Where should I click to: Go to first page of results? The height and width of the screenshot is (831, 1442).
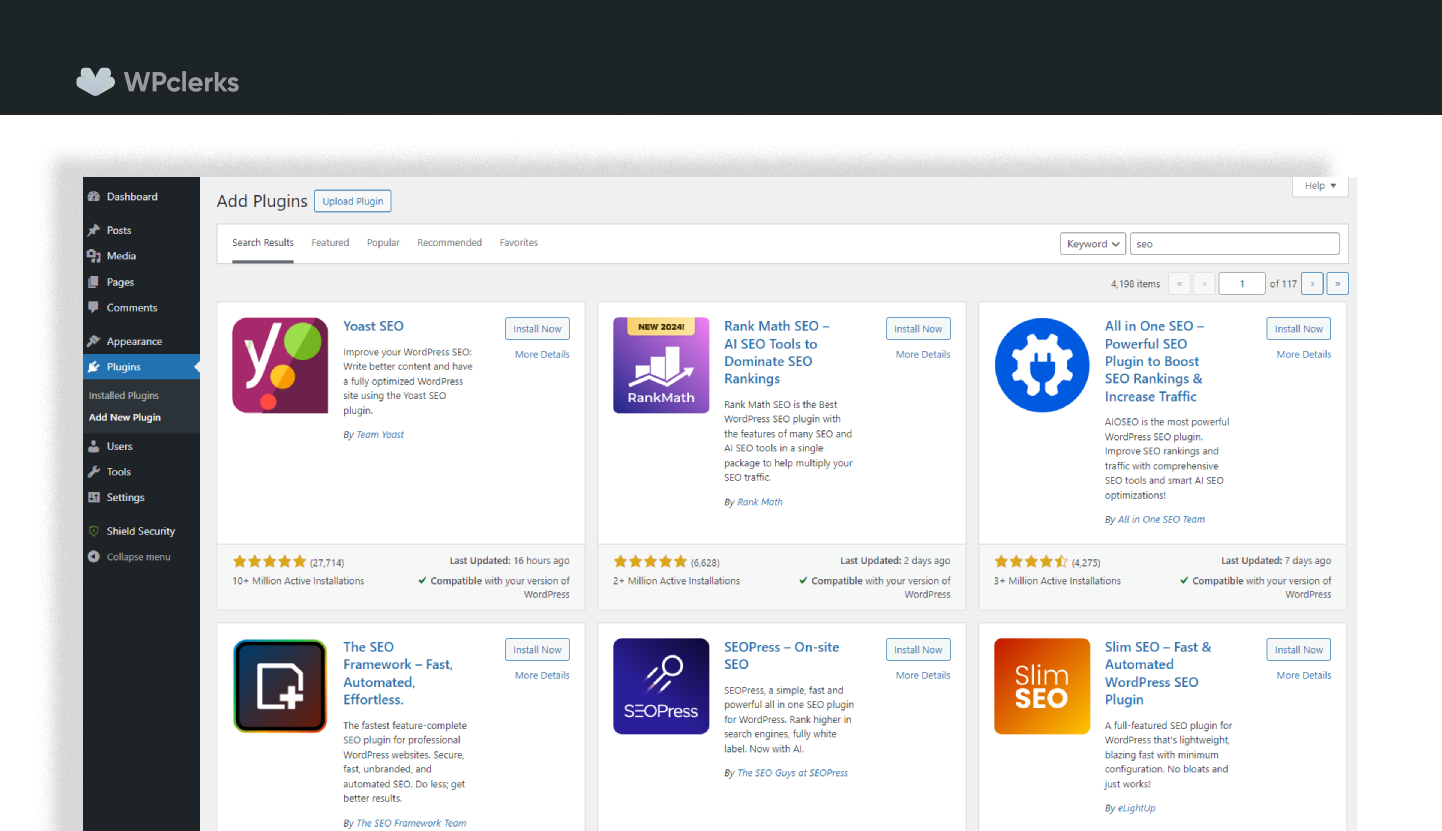(1180, 284)
